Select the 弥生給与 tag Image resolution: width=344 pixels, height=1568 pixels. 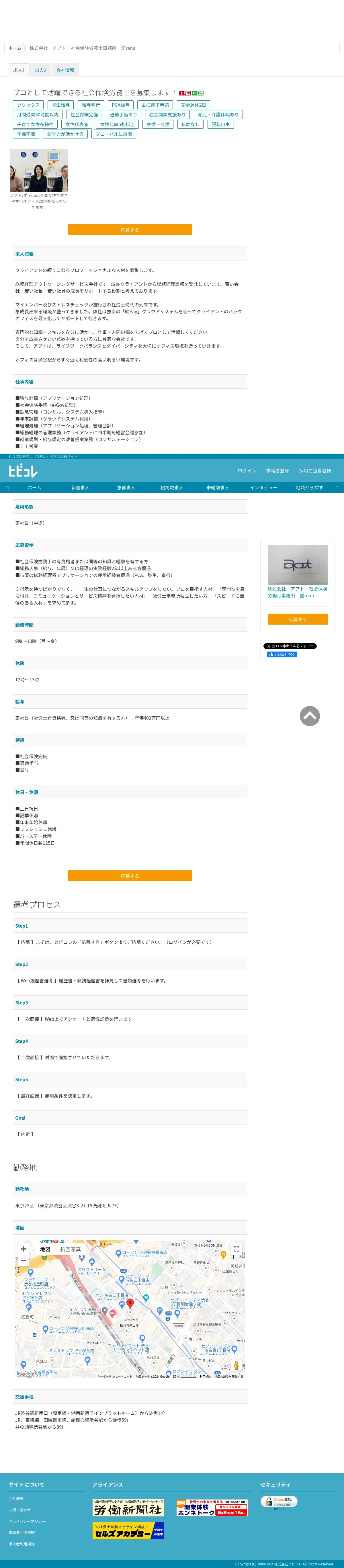(x=60, y=105)
